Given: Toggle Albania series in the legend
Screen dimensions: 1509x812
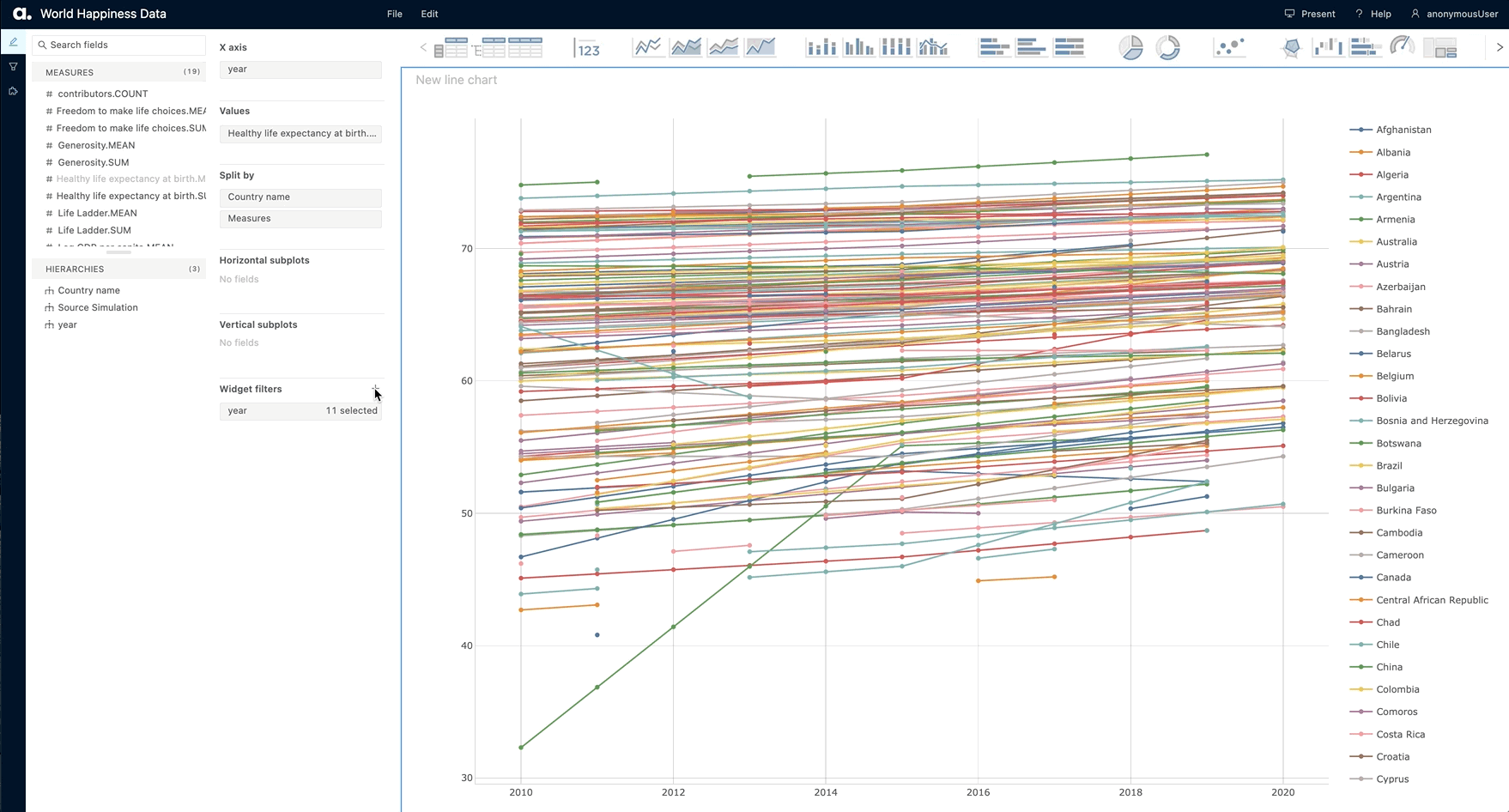Looking at the screenshot, I should coord(1380,152).
